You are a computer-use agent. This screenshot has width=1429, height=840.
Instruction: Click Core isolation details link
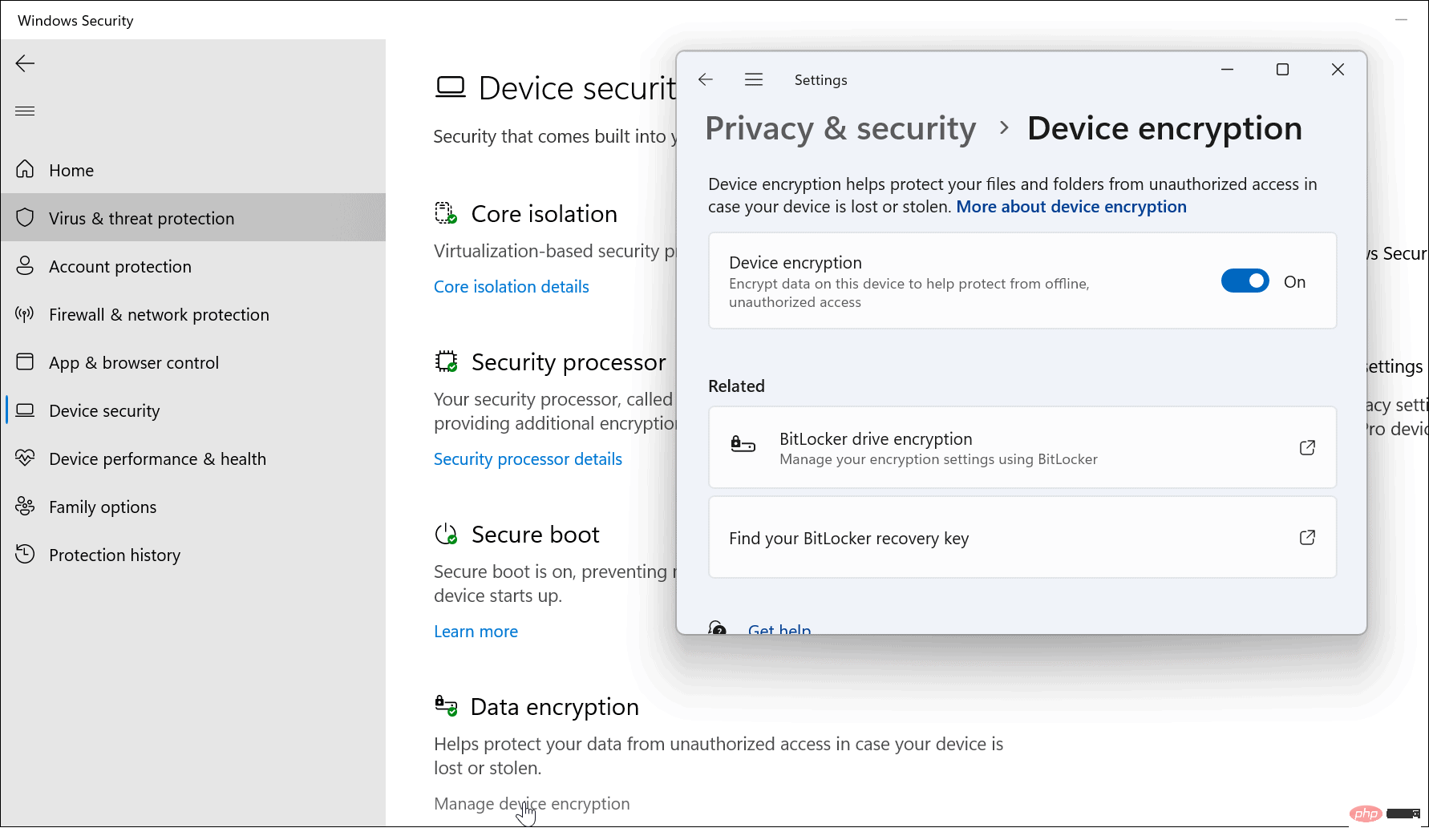pyautogui.click(x=511, y=287)
